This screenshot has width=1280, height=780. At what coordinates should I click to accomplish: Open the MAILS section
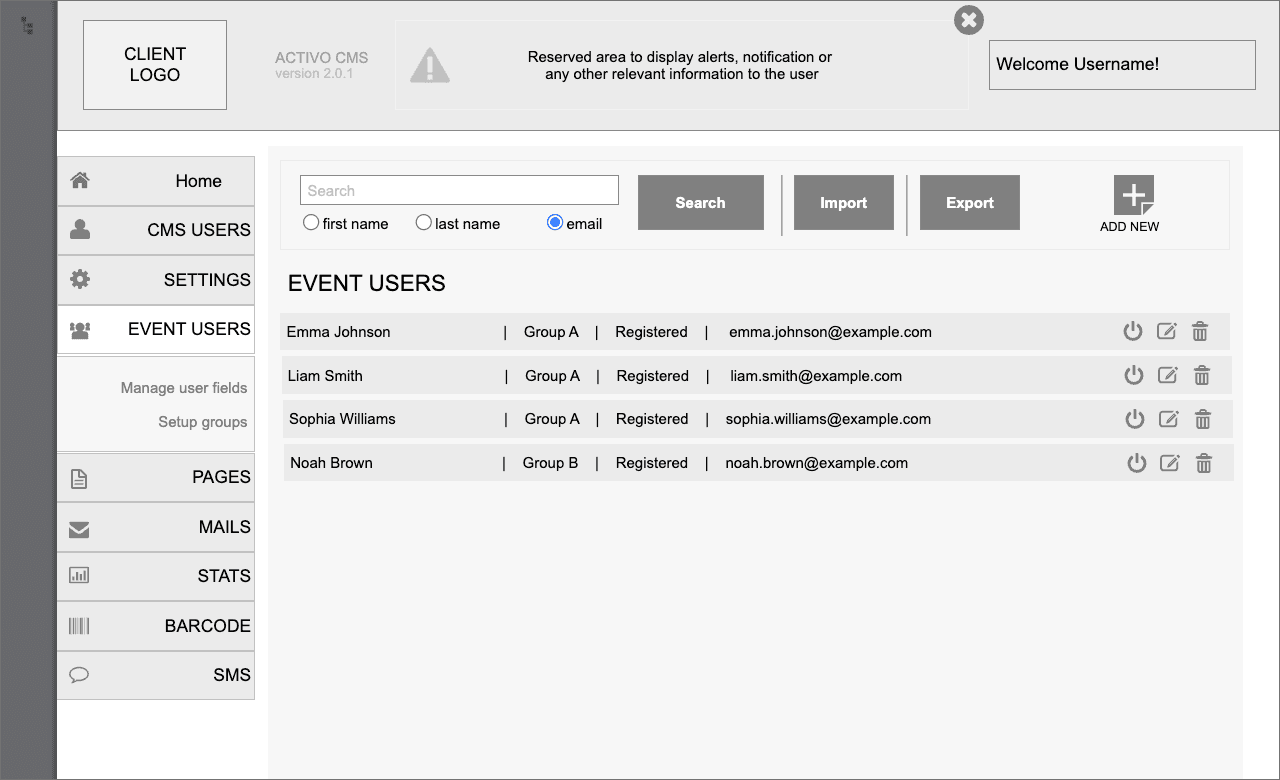pos(156,527)
